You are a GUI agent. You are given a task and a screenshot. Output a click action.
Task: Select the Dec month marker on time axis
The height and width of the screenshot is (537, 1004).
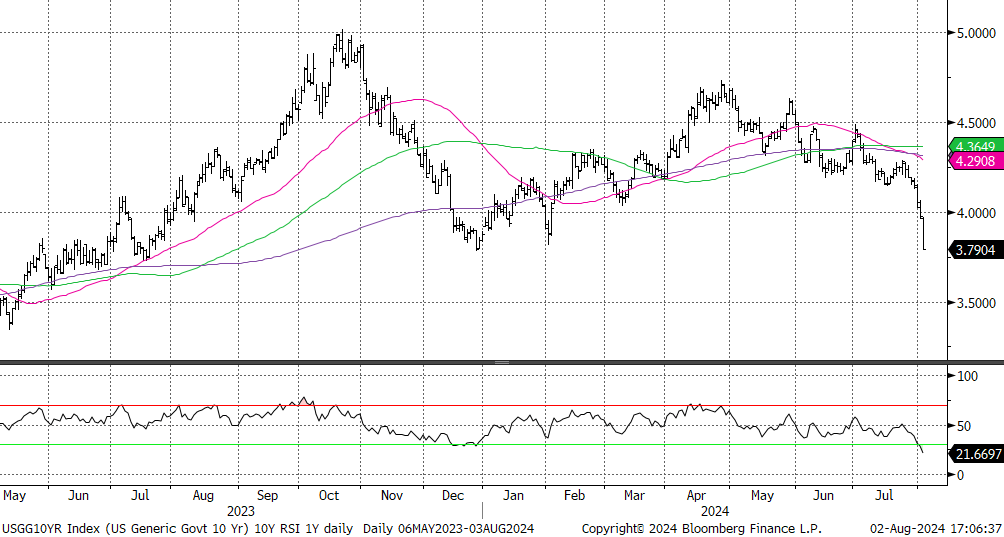(452, 495)
